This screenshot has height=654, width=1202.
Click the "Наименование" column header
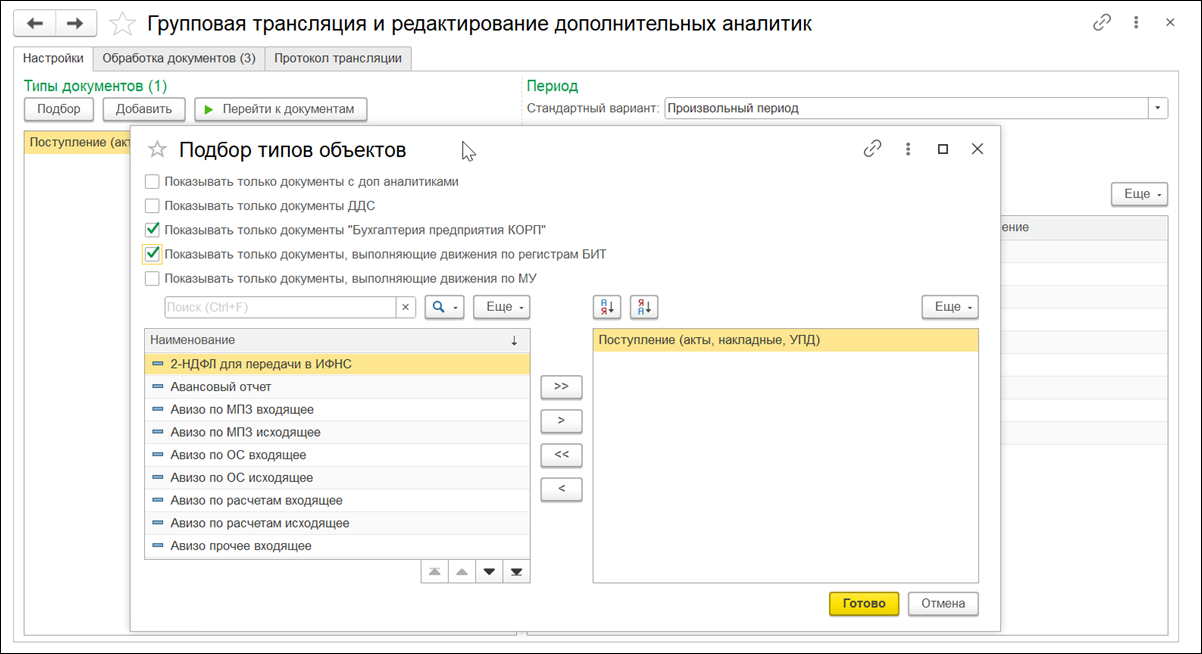tap(337, 341)
